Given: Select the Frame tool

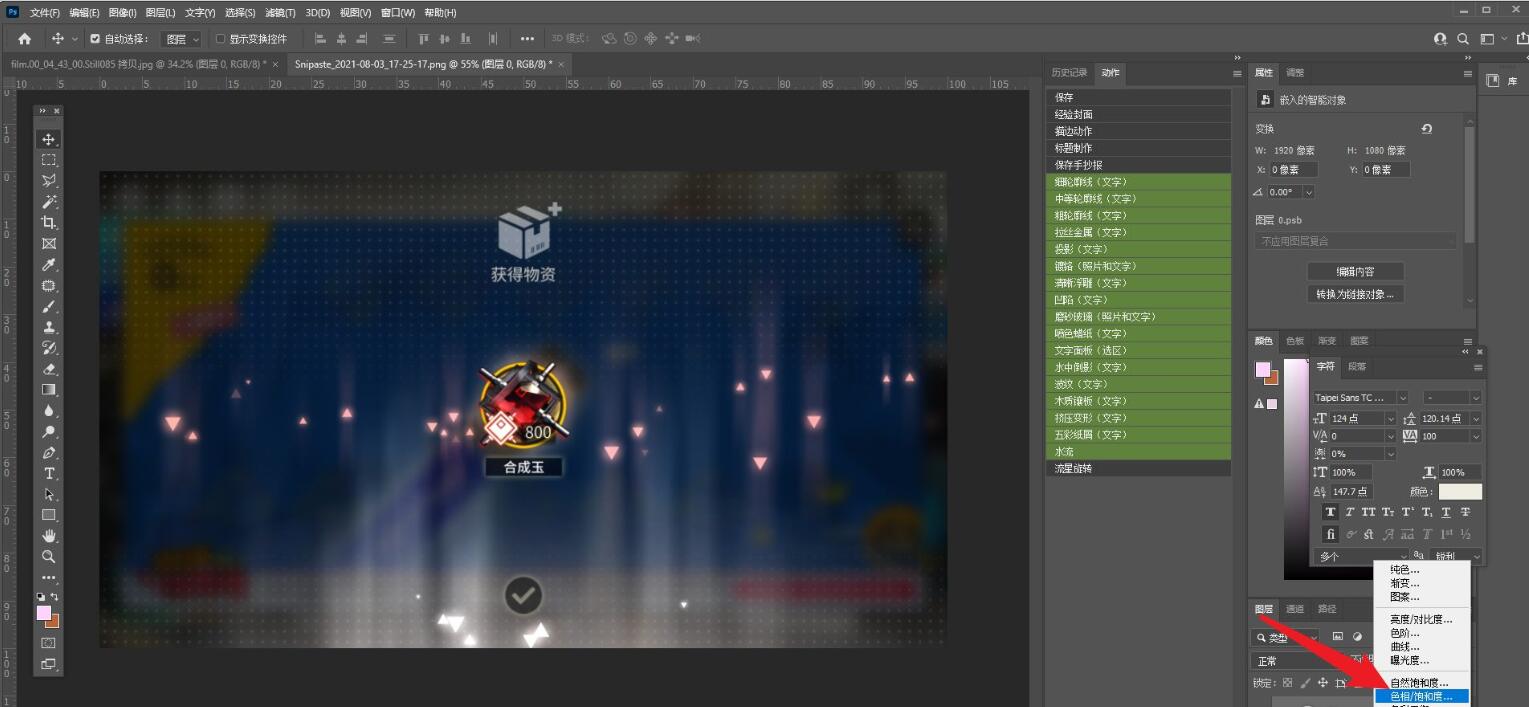Looking at the screenshot, I should pyautogui.click(x=49, y=244).
